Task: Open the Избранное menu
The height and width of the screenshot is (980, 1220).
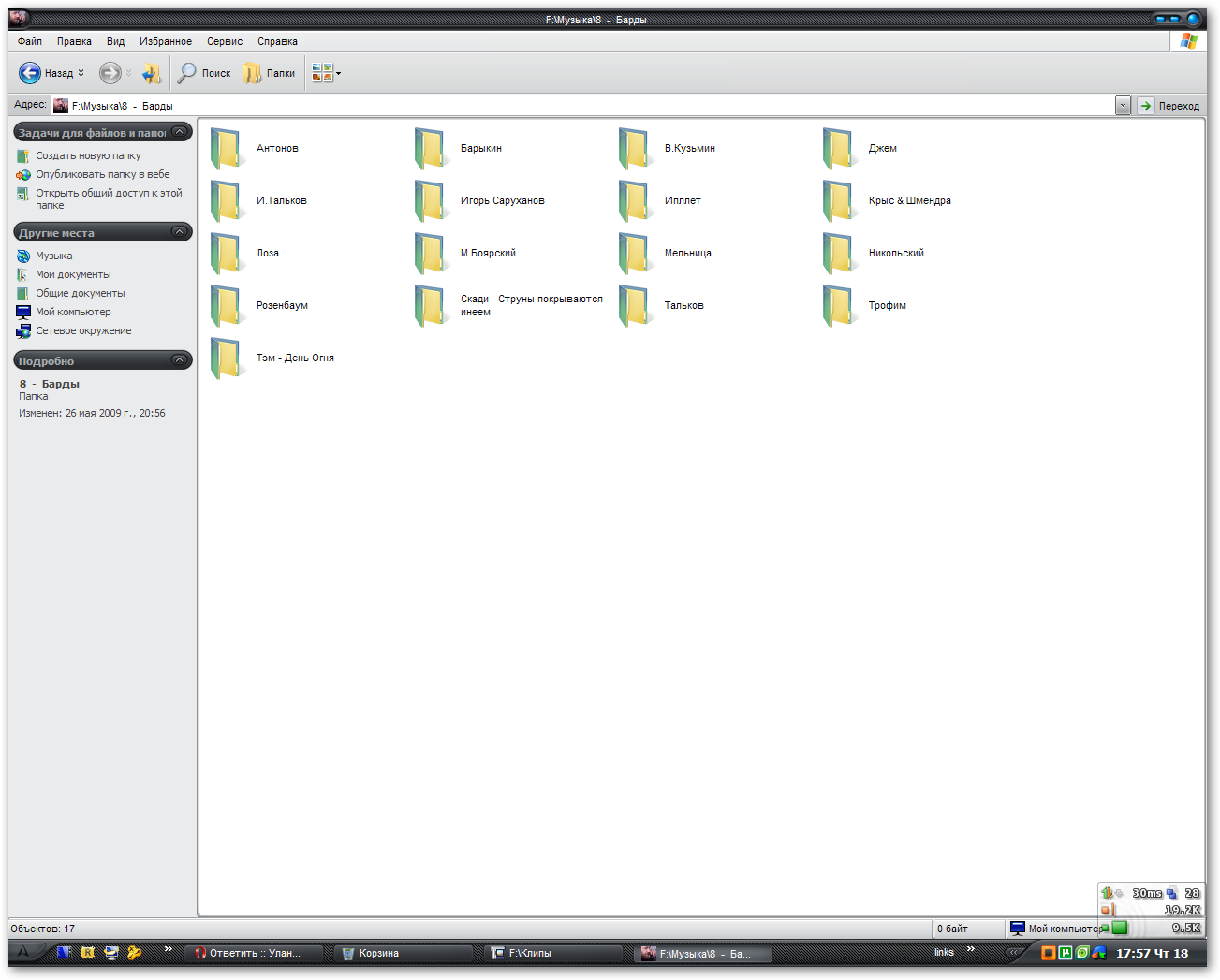Action: [166, 41]
